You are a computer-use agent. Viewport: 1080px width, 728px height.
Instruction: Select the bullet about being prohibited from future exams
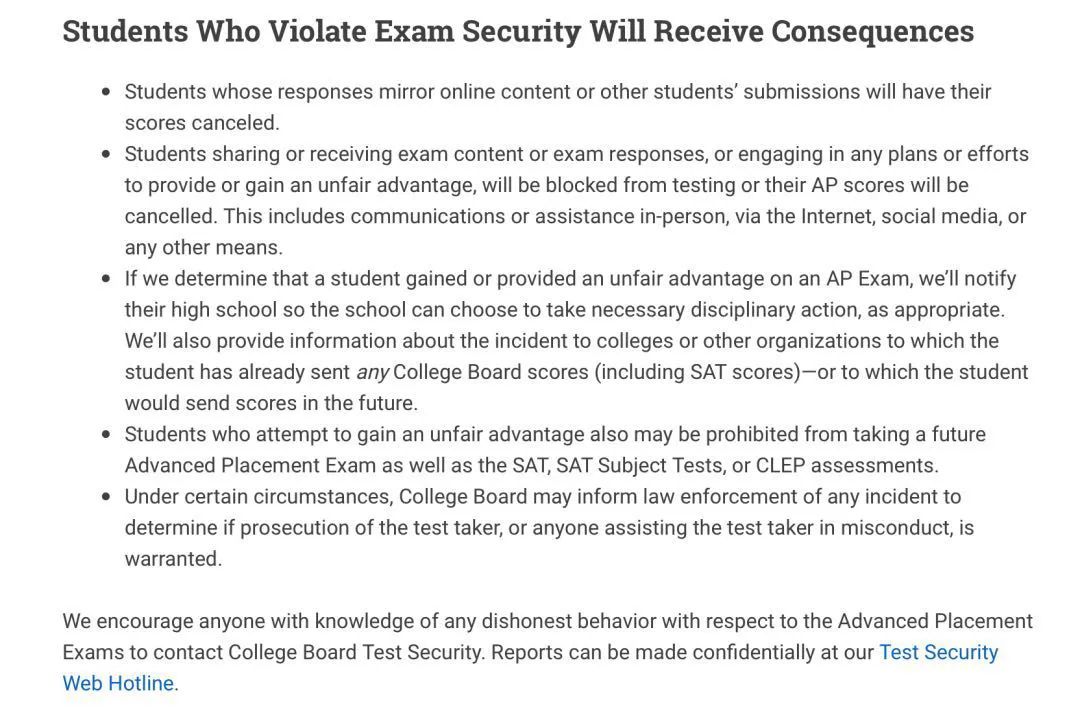[x=555, y=435]
